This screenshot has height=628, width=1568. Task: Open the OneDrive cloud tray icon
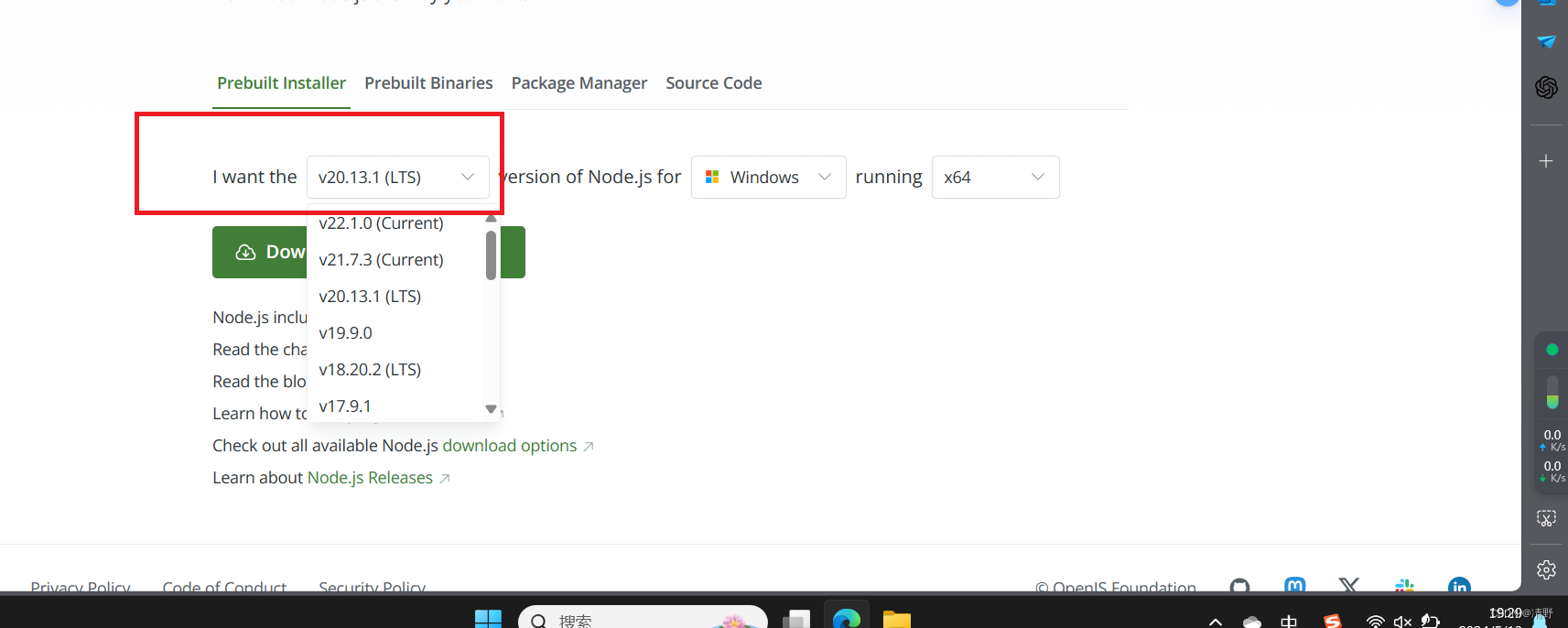[x=1252, y=622]
